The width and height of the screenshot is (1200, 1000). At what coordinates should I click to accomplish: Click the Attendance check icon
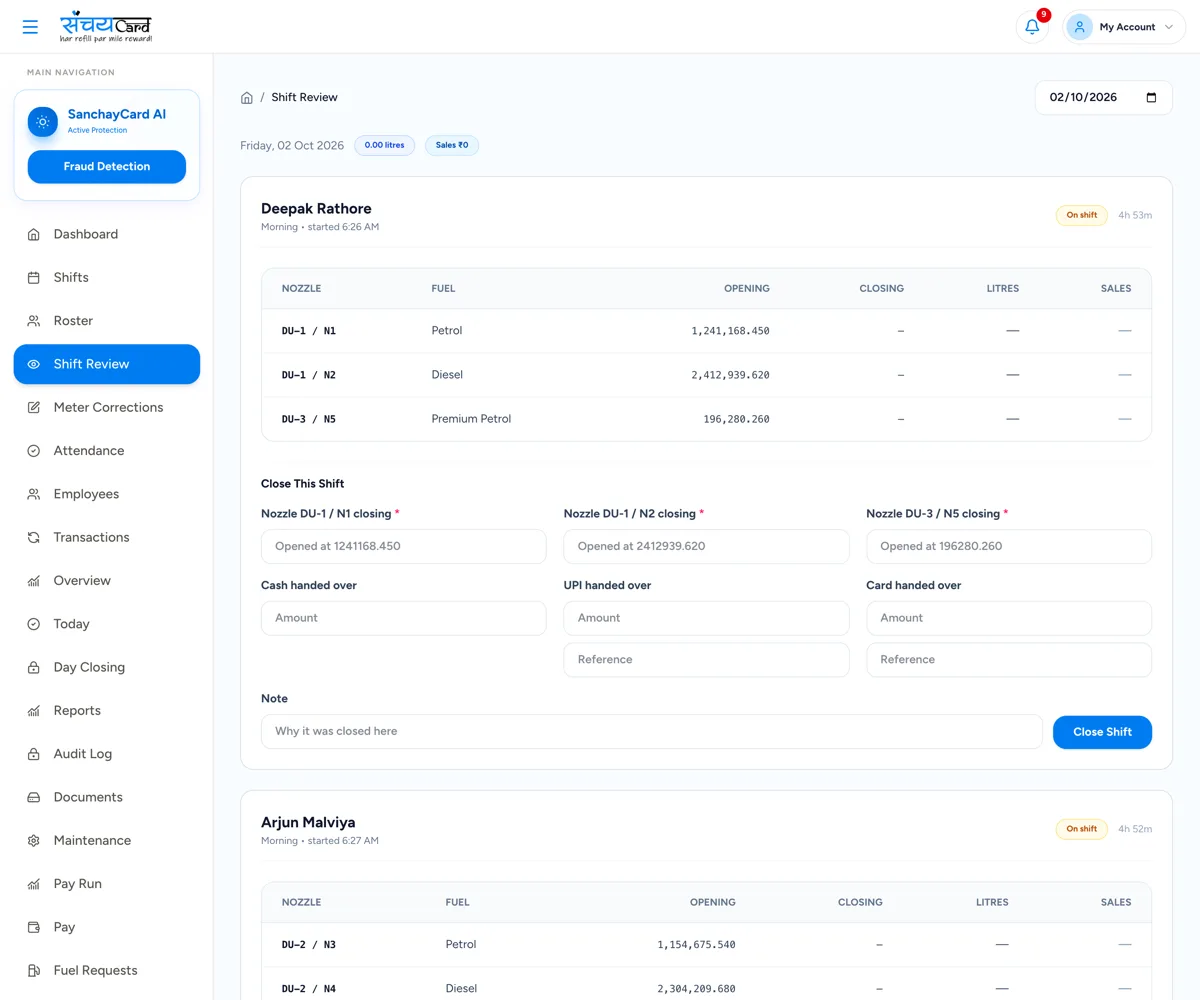pyautogui.click(x=34, y=451)
